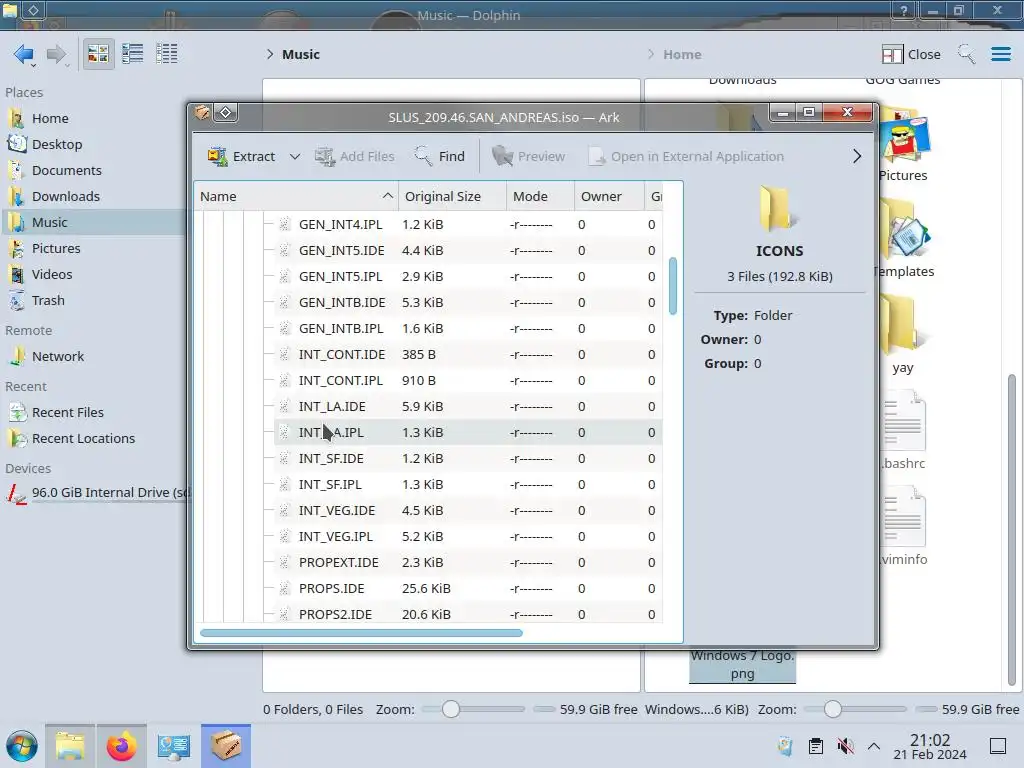The image size is (1024, 768).
Task: Switch Dolphin to Compact view mode
Action: click(x=133, y=54)
